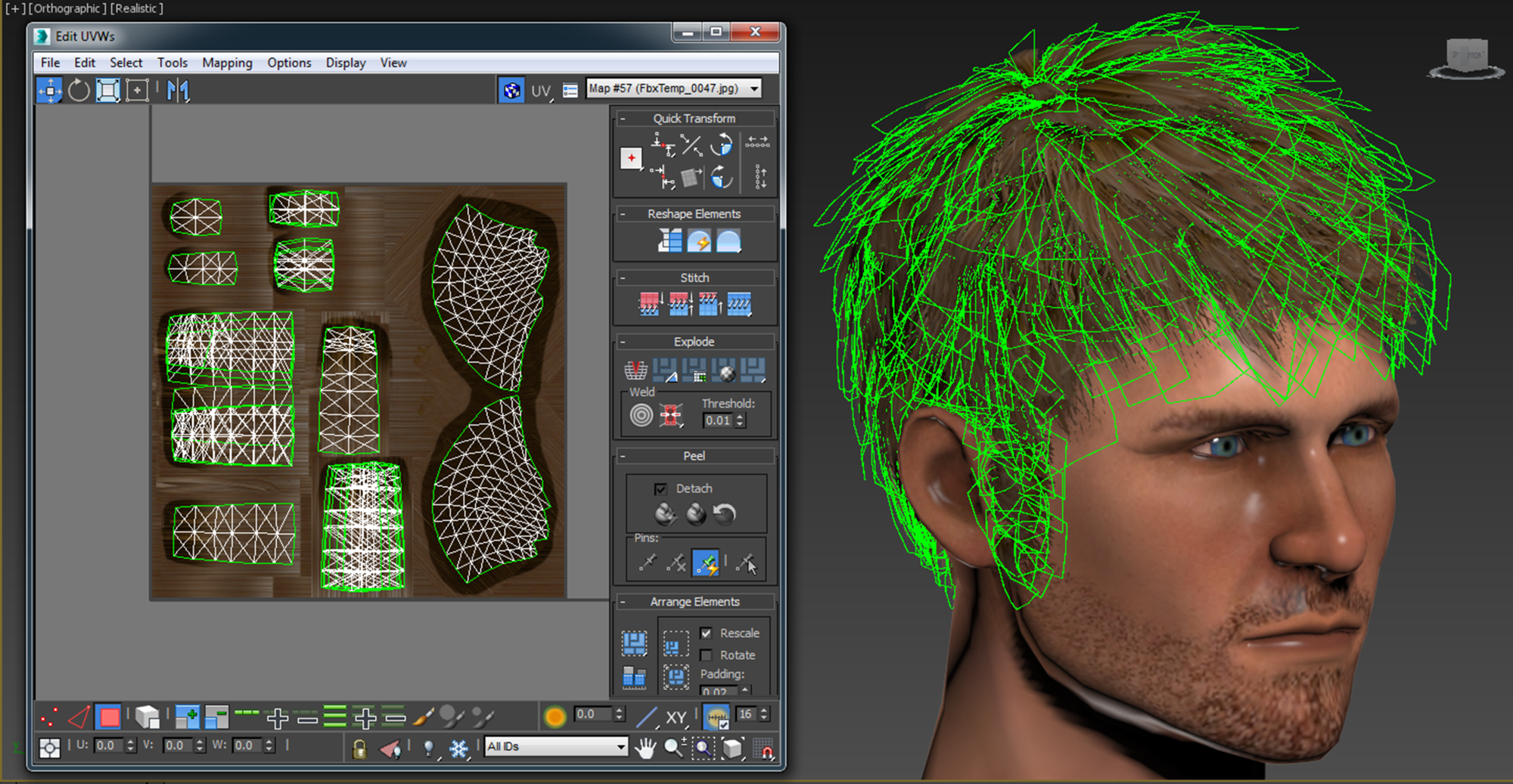Click the Pack Custom icon in Arrange Elements
Screen dimensions: 1513x784
tap(635, 644)
